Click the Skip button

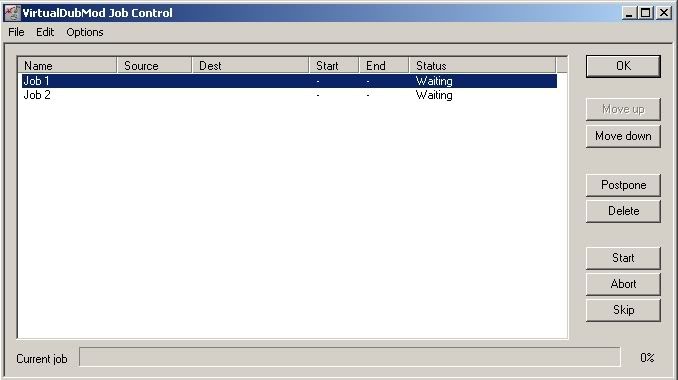click(623, 310)
